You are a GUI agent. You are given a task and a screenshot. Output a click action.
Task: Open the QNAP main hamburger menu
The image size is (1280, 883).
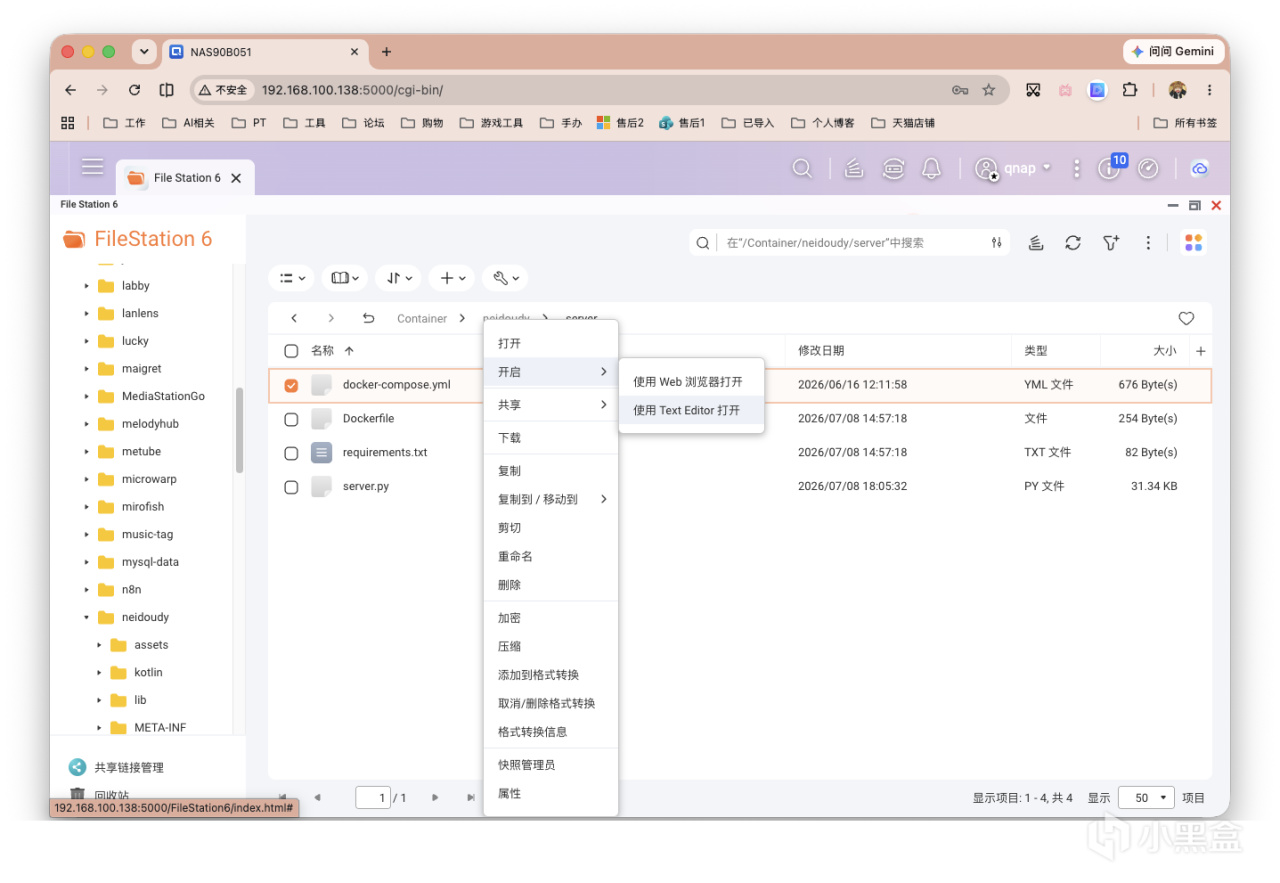tap(93, 168)
